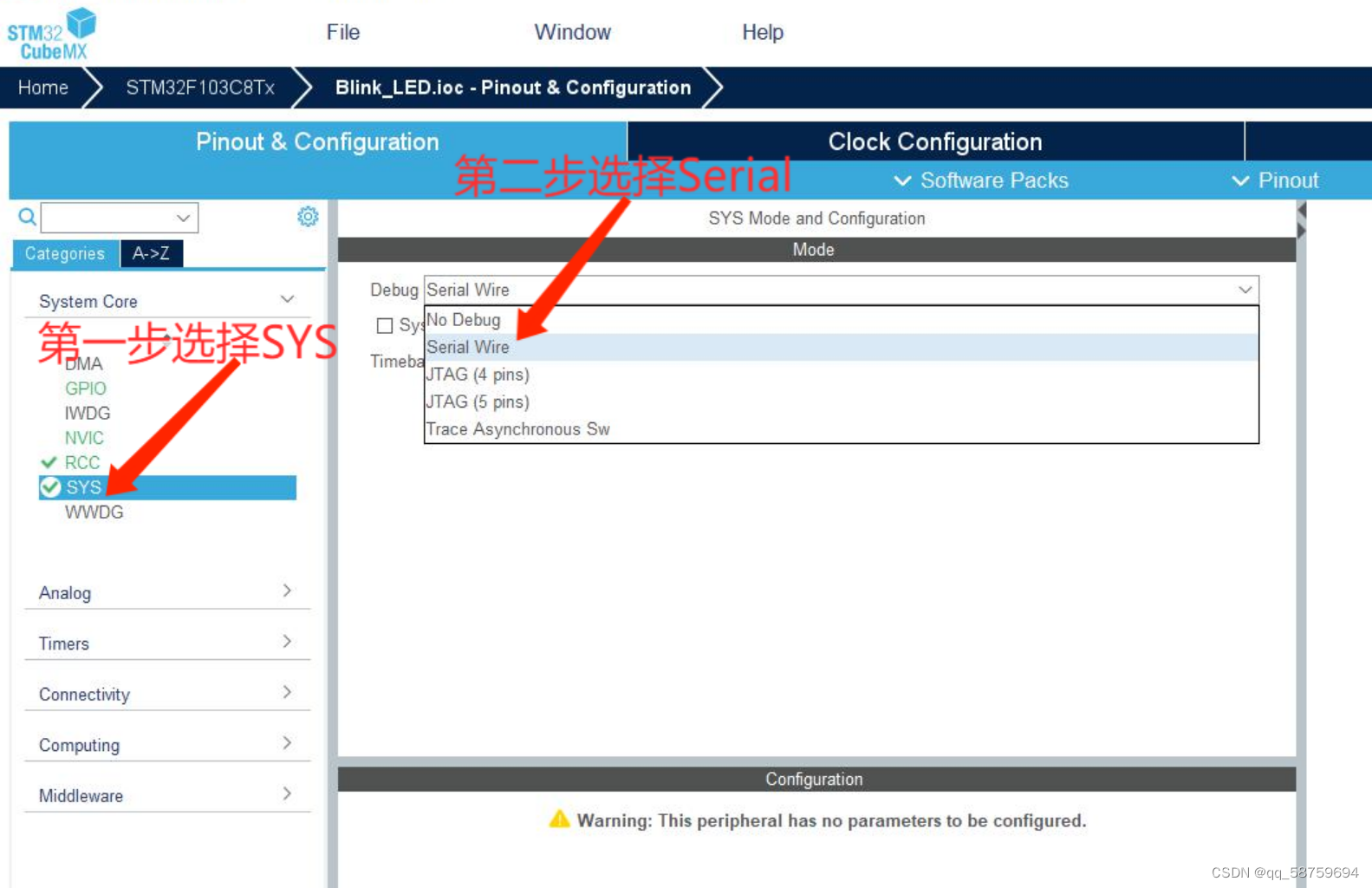Toggle the Sys checkbox under Debug

[385, 326]
